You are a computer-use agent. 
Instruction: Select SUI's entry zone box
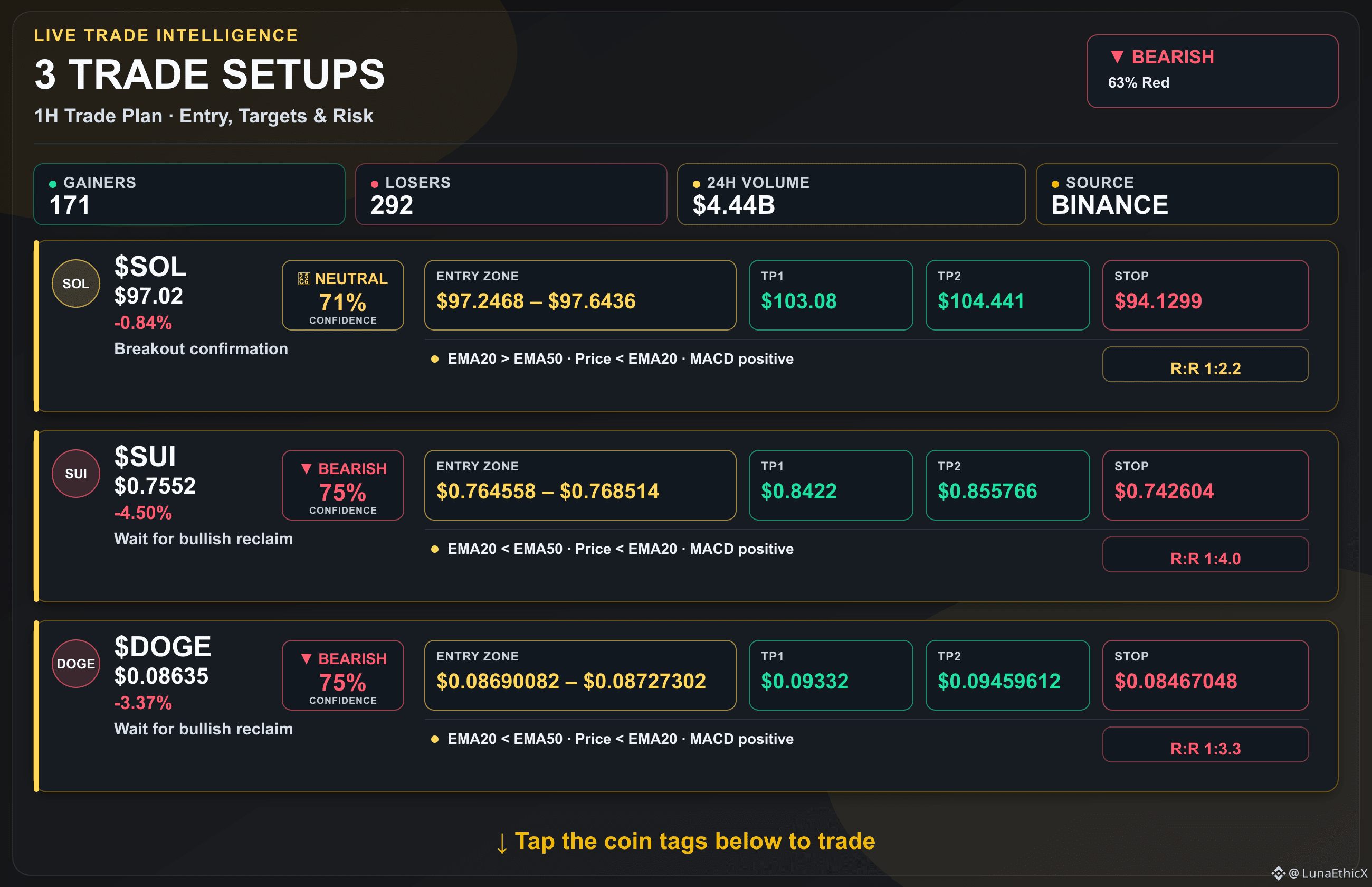tap(580, 485)
